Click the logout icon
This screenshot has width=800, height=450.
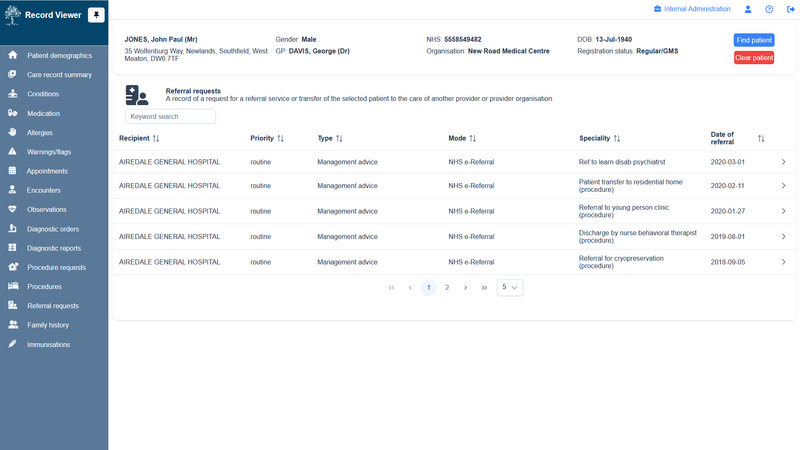pyautogui.click(x=790, y=9)
